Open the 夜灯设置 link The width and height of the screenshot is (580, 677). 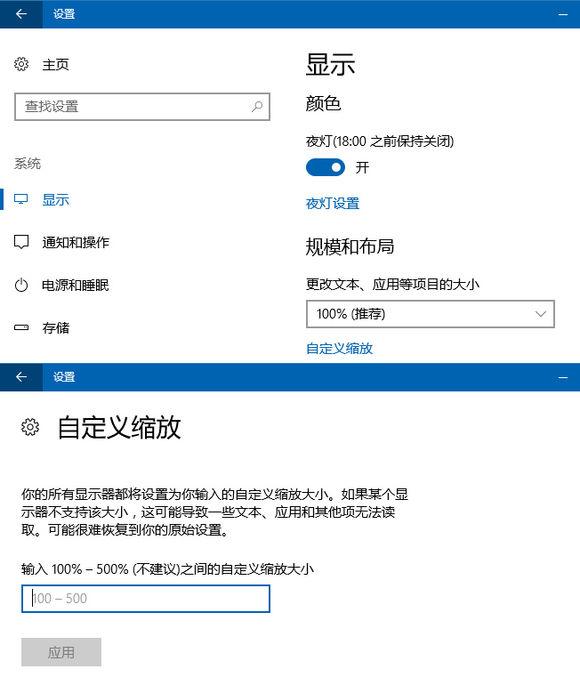(333, 203)
